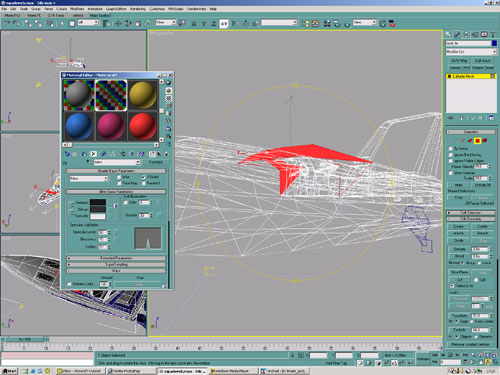Select the Move transform tool
This screenshot has width=500, height=375.
click(x=118, y=24)
